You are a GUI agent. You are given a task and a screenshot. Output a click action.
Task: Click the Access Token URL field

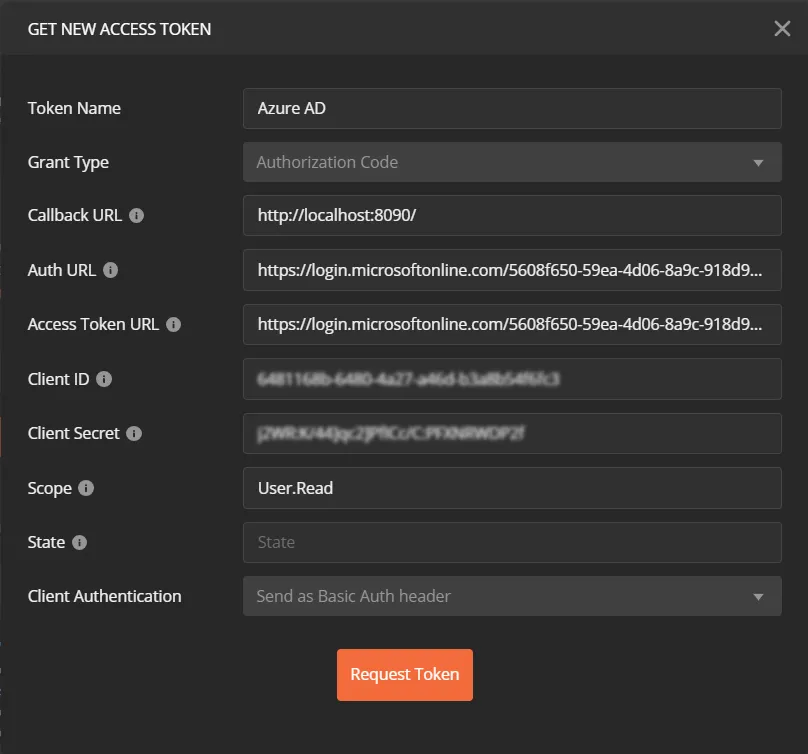(512, 324)
